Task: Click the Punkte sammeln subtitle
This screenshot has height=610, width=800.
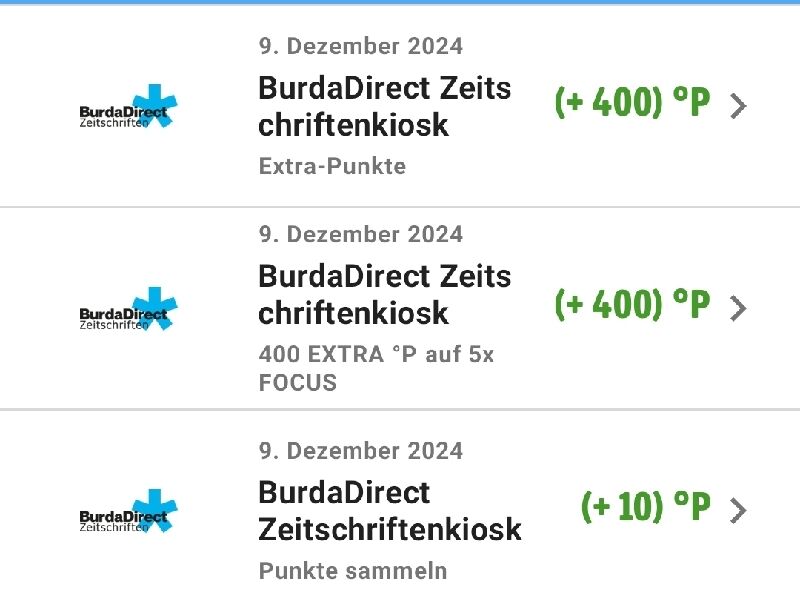Action: point(353,571)
